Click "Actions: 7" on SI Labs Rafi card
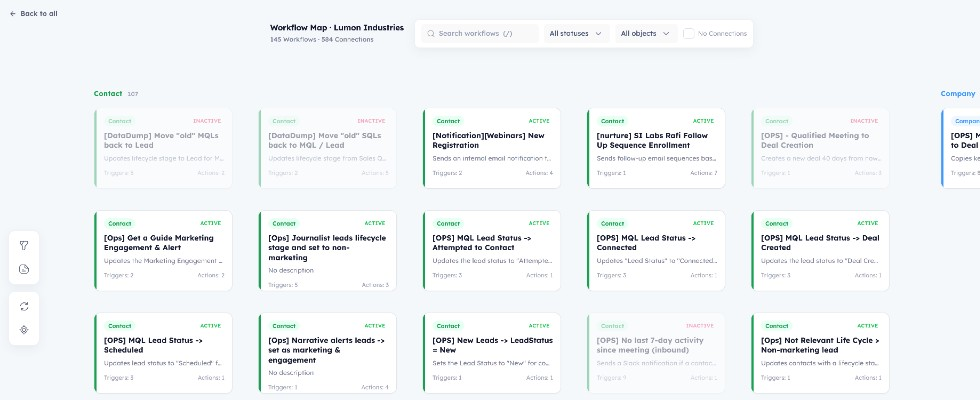 (703, 173)
